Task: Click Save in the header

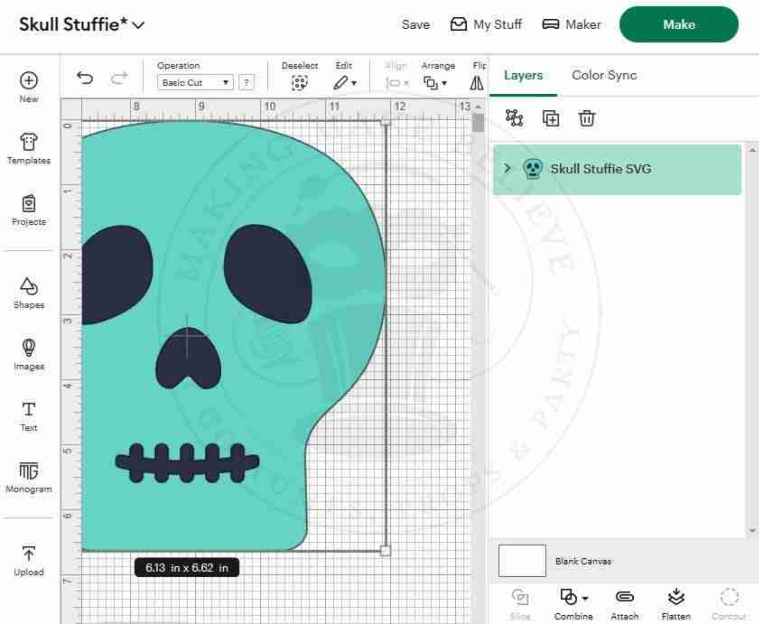Action: (x=415, y=25)
